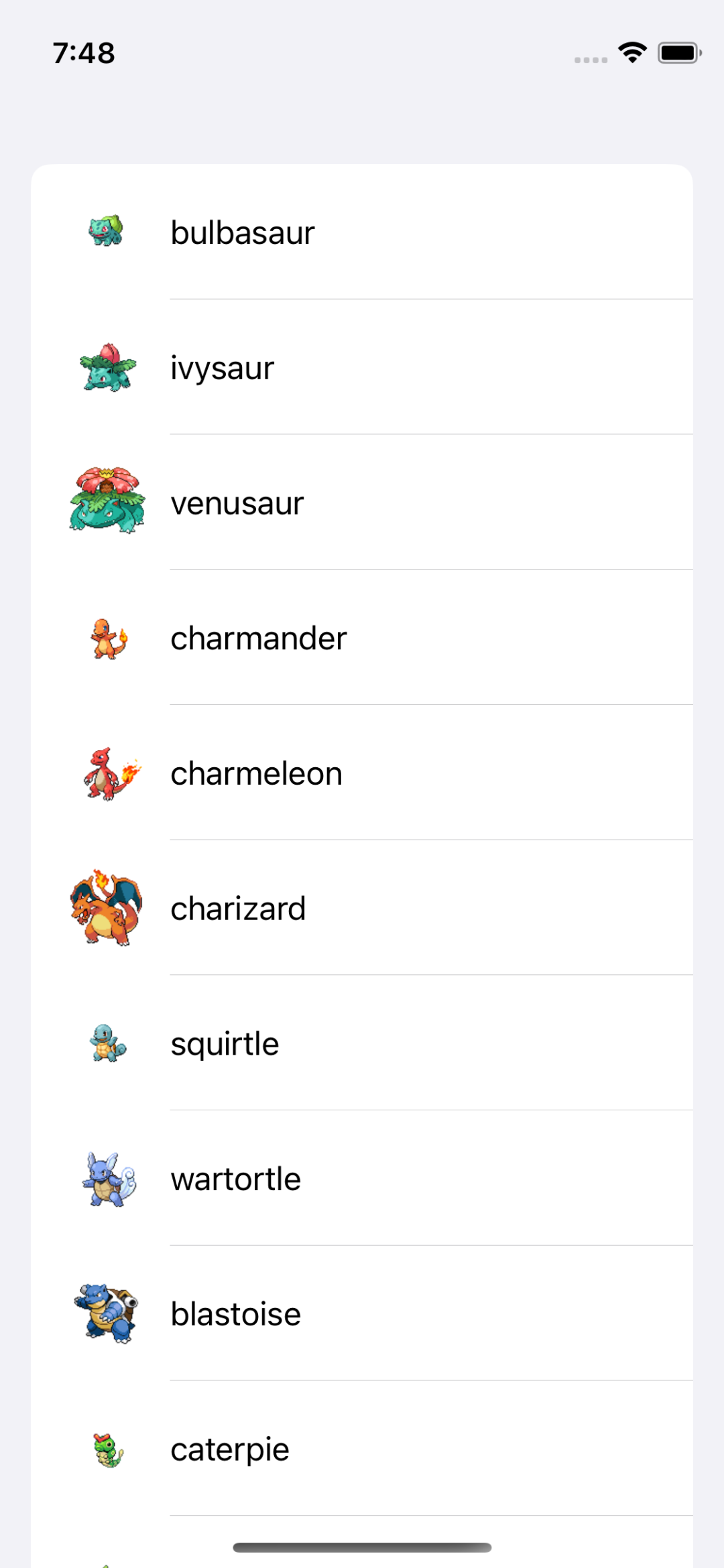
Task: Select the charmander name text
Action: click(x=258, y=639)
